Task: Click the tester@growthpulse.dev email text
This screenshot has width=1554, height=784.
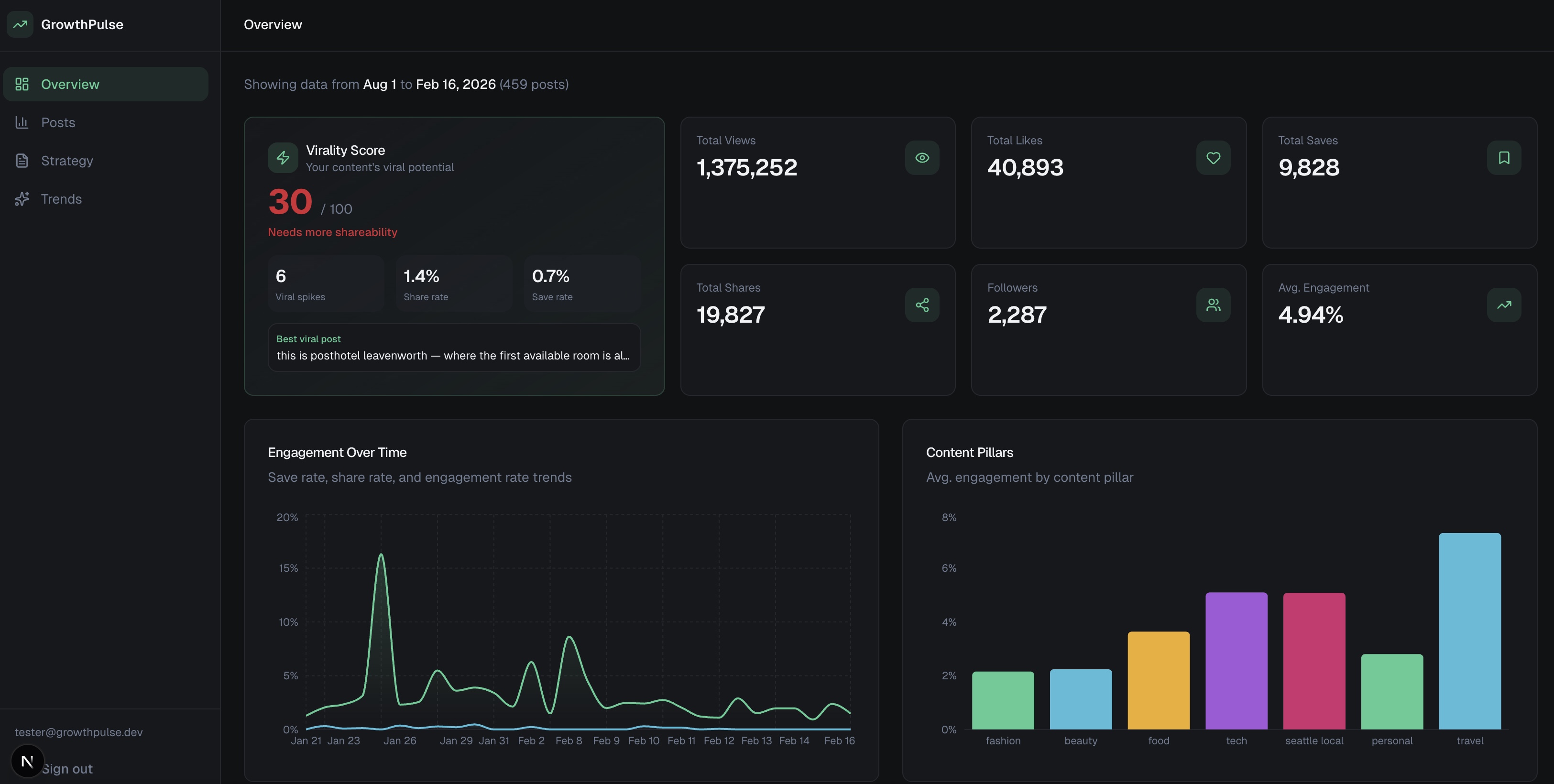Action: coord(79,732)
